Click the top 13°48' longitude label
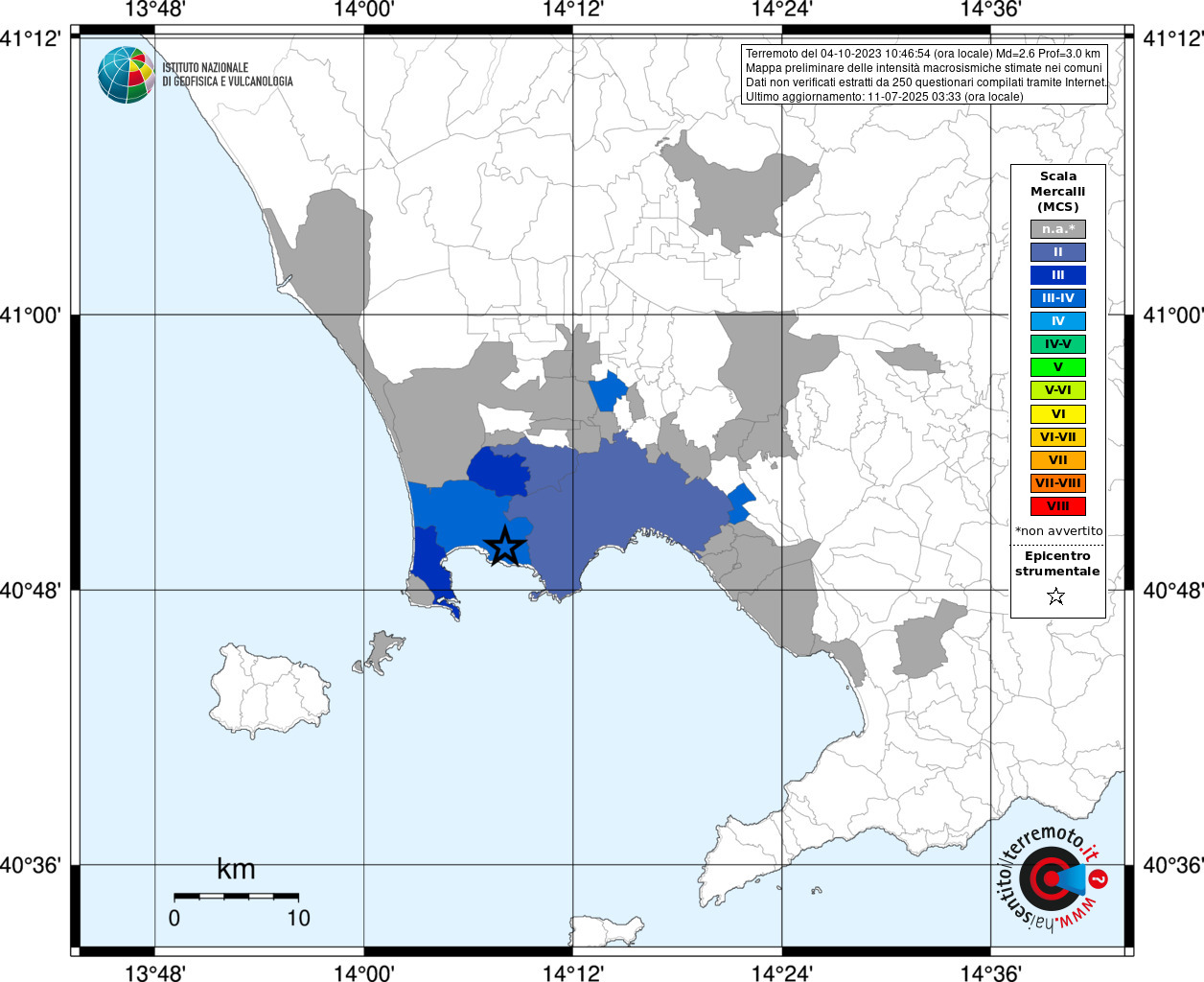The height and width of the screenshot is (982, 1204). click(x=155, y=10)
